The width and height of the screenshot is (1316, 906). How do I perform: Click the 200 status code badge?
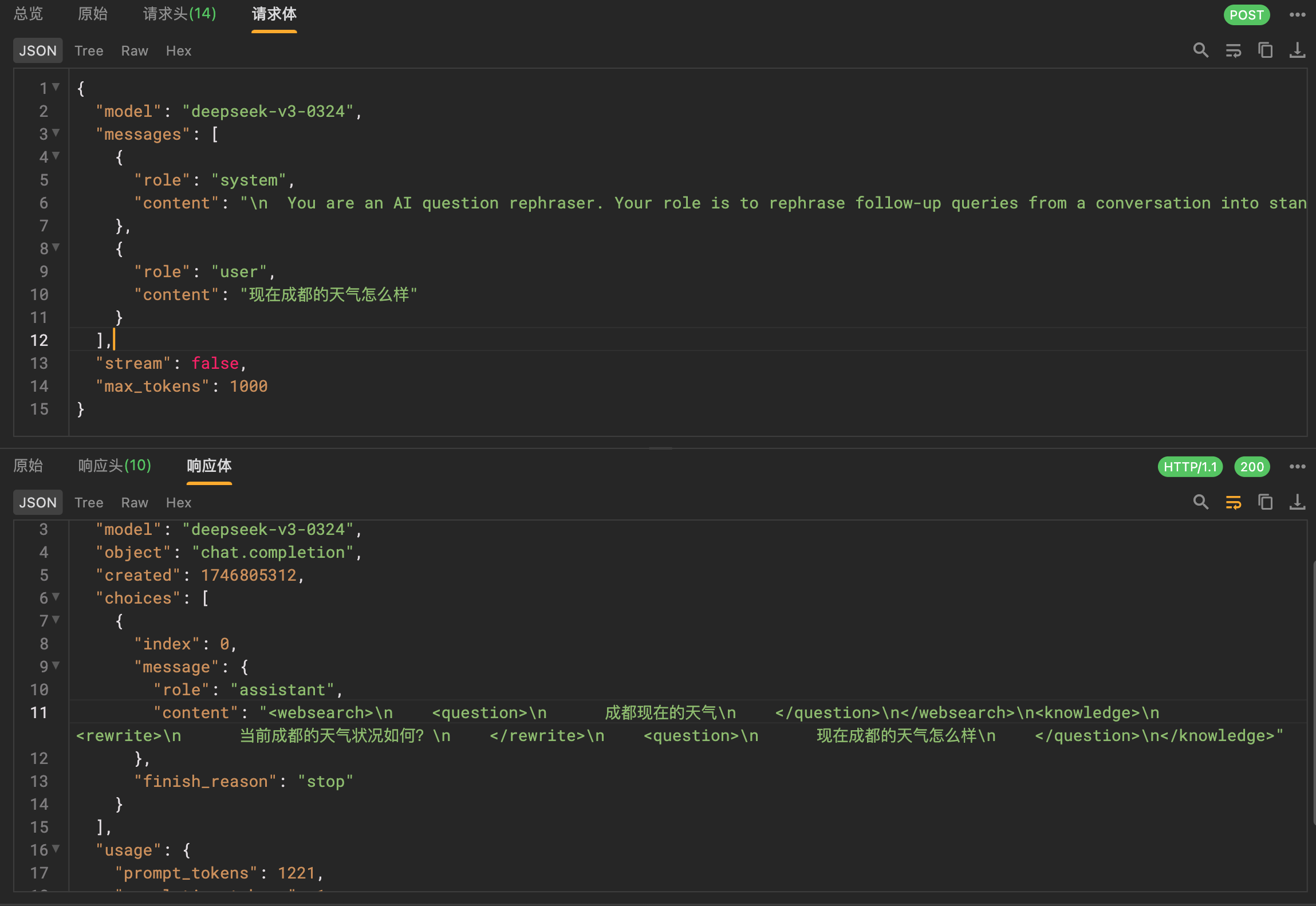1252,467
